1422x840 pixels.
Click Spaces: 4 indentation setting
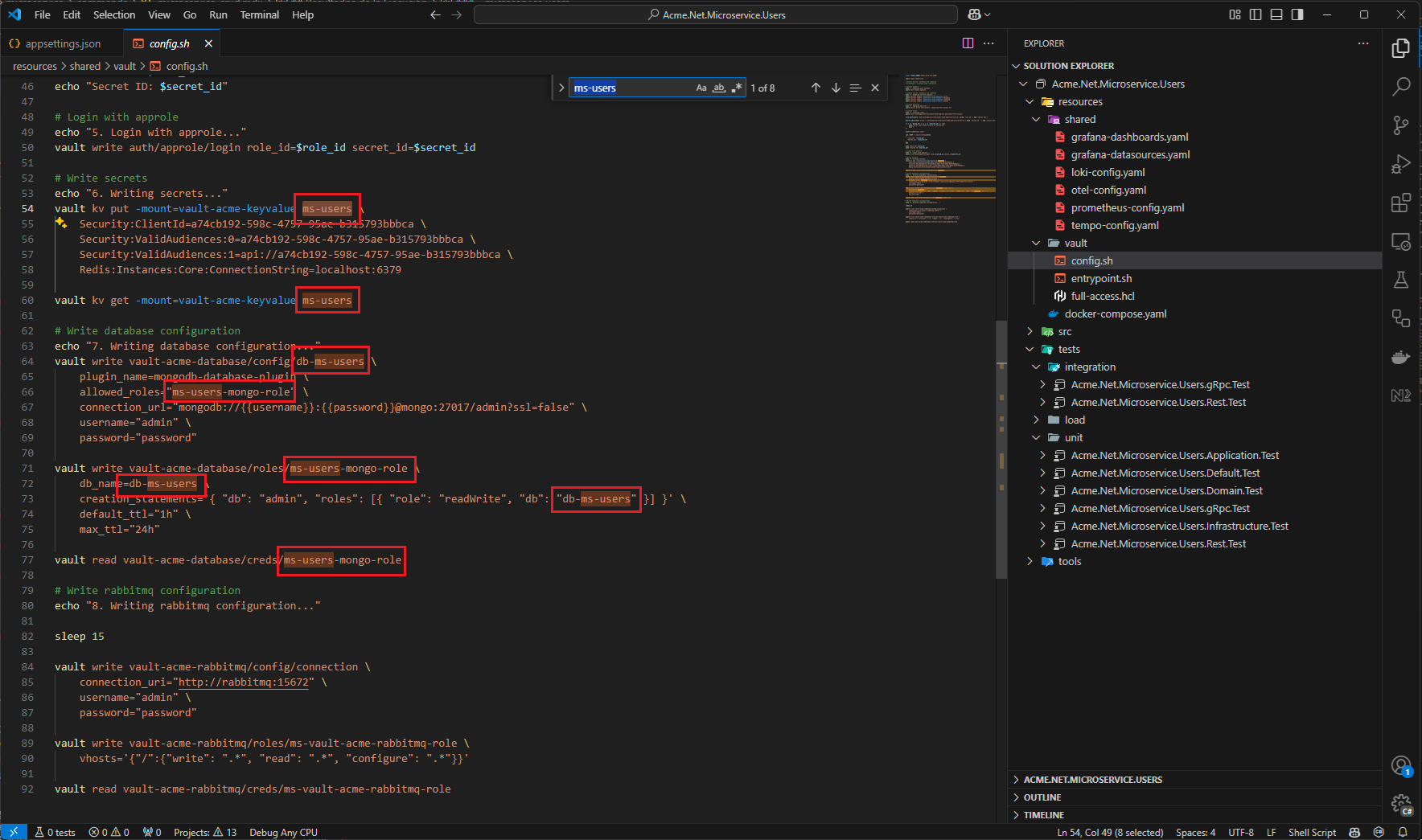point(1195,832)
